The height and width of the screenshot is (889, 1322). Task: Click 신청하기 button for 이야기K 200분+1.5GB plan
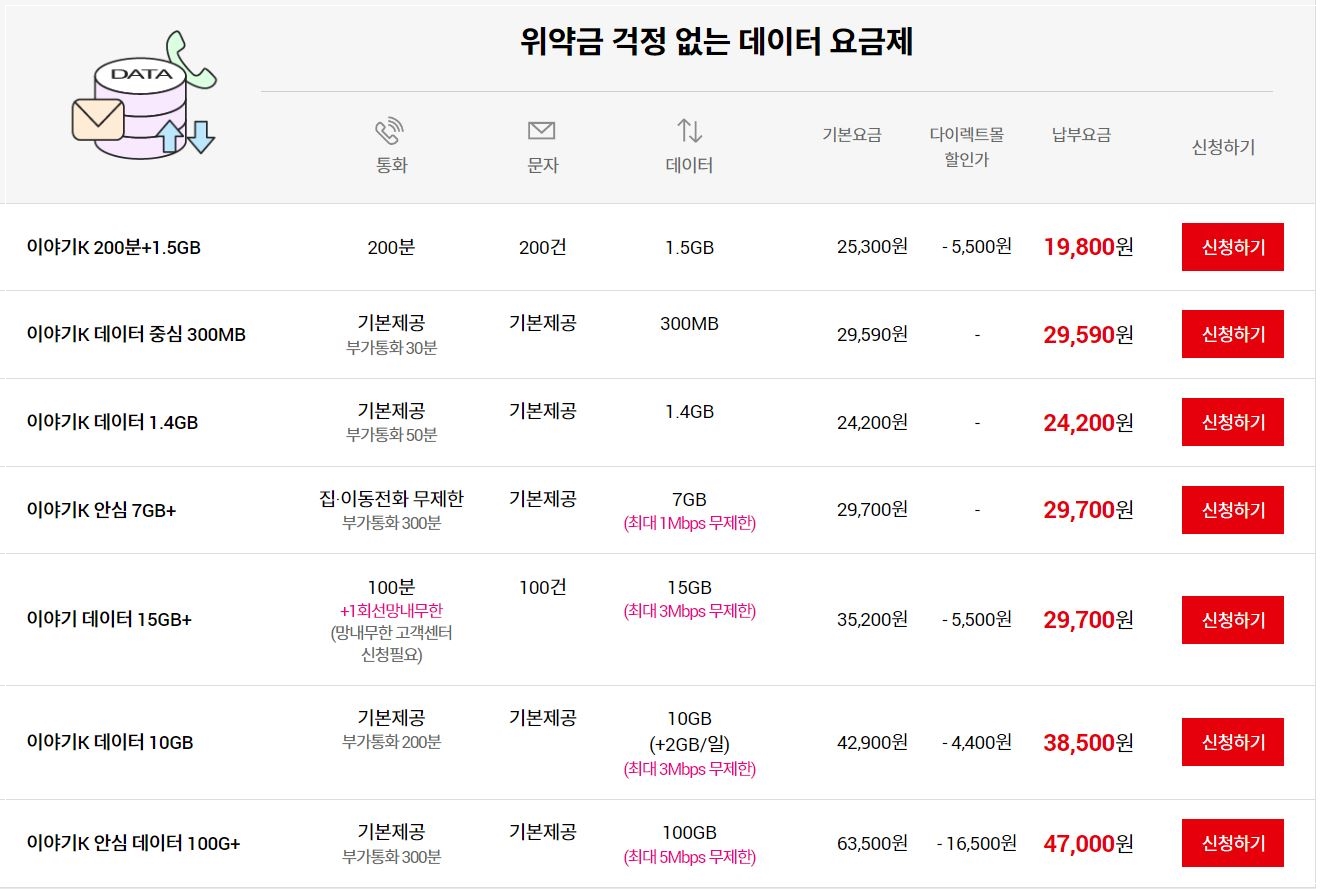(x=1232, y=247)
